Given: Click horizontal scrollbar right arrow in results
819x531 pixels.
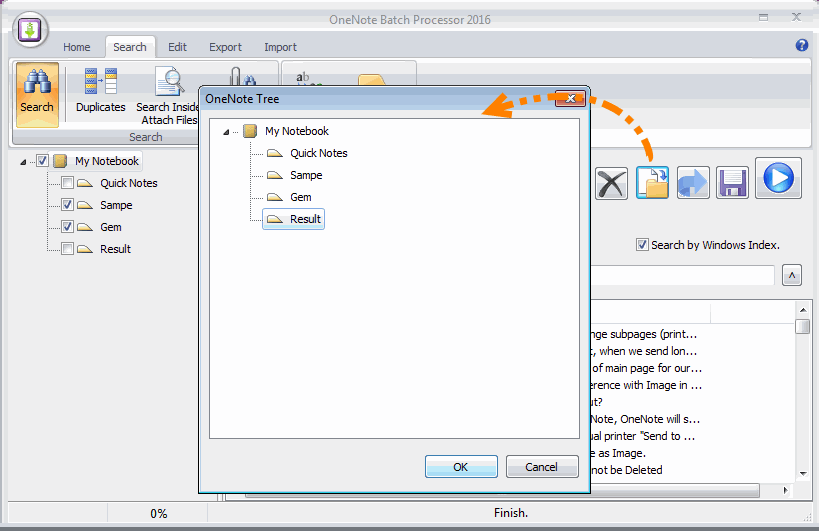Looking at the screenshot, I should (x=786, y=490).
